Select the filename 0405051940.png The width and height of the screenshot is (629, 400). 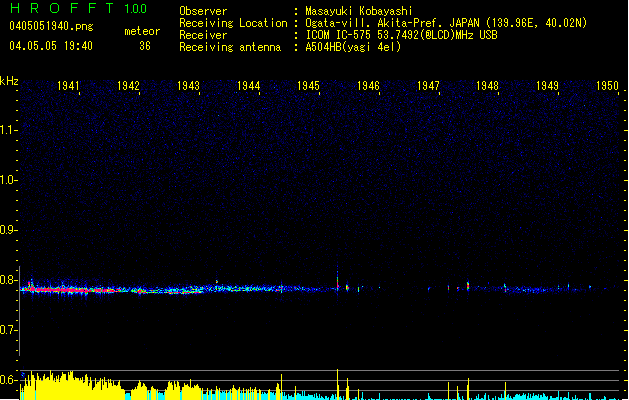(51, 26)
